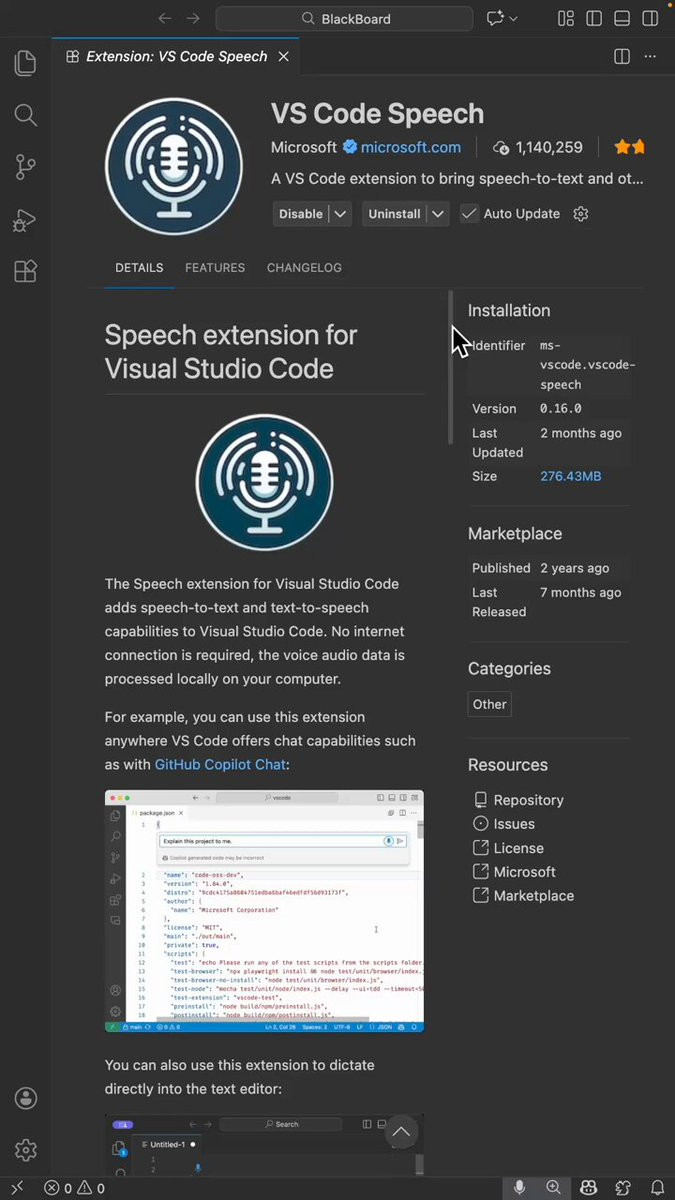This screenshot has height=1200, width=675.
Task: Click the 1,140,259 install count
Action: 538,147
